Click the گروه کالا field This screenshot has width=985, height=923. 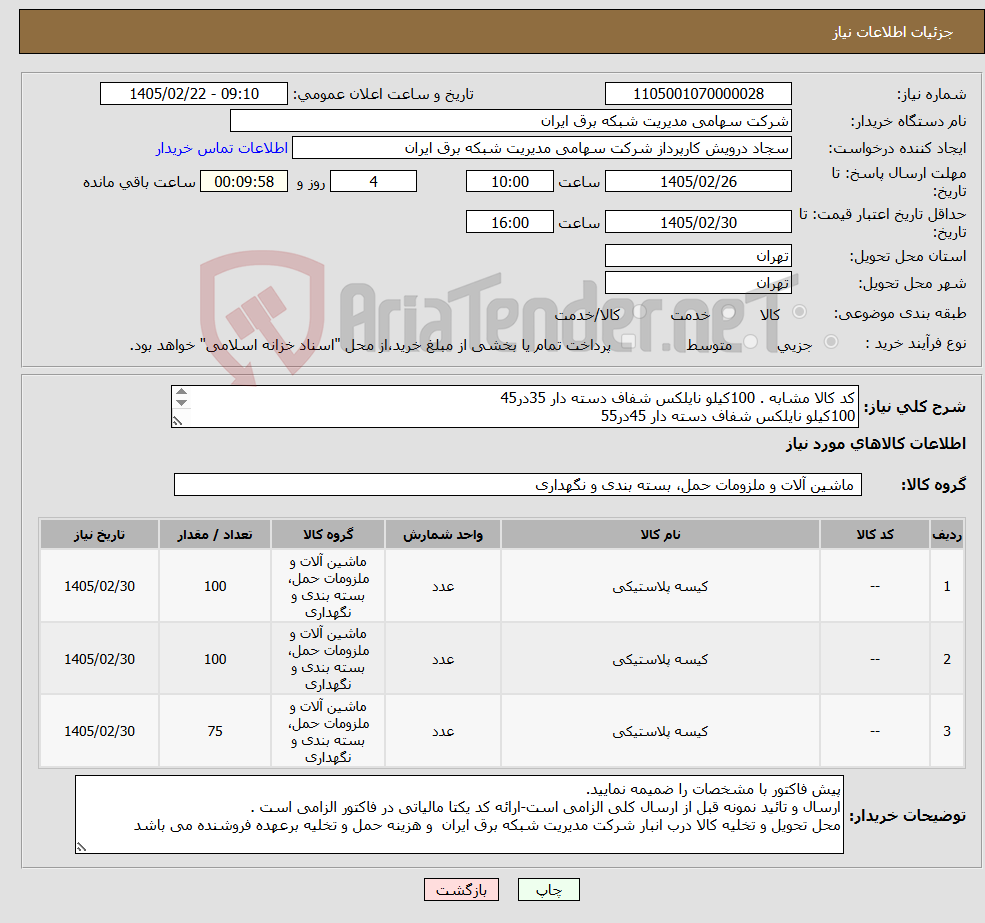pos(518,484)
